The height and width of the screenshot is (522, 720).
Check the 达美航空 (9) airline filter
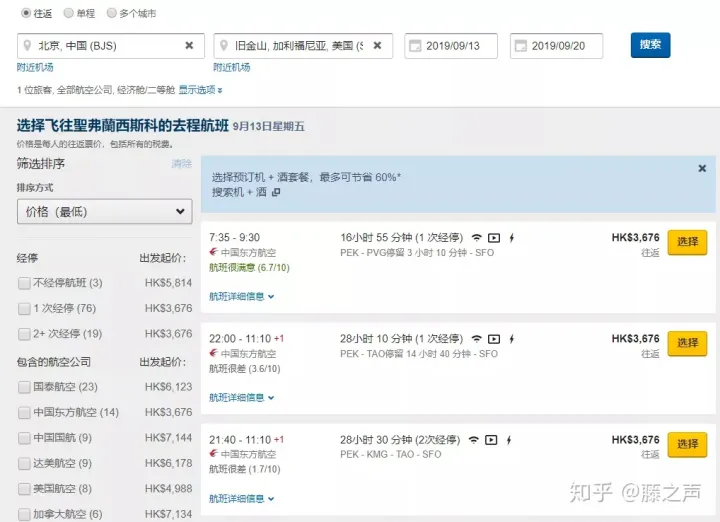click(24, 463)
